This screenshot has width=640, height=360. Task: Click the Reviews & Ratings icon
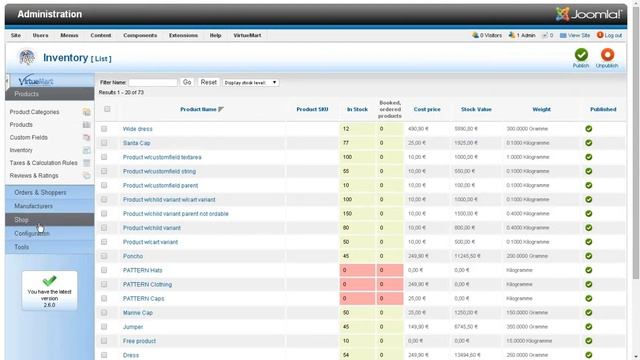(x=87, y=176)
